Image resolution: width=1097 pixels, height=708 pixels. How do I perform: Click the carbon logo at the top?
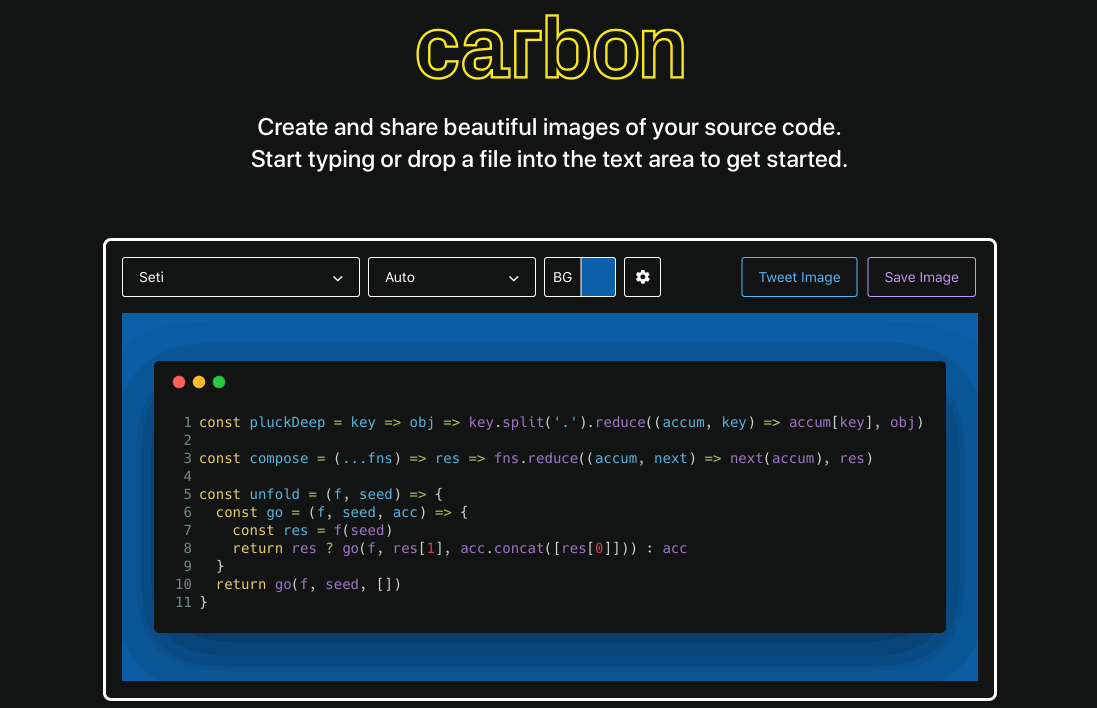(549, 48)
